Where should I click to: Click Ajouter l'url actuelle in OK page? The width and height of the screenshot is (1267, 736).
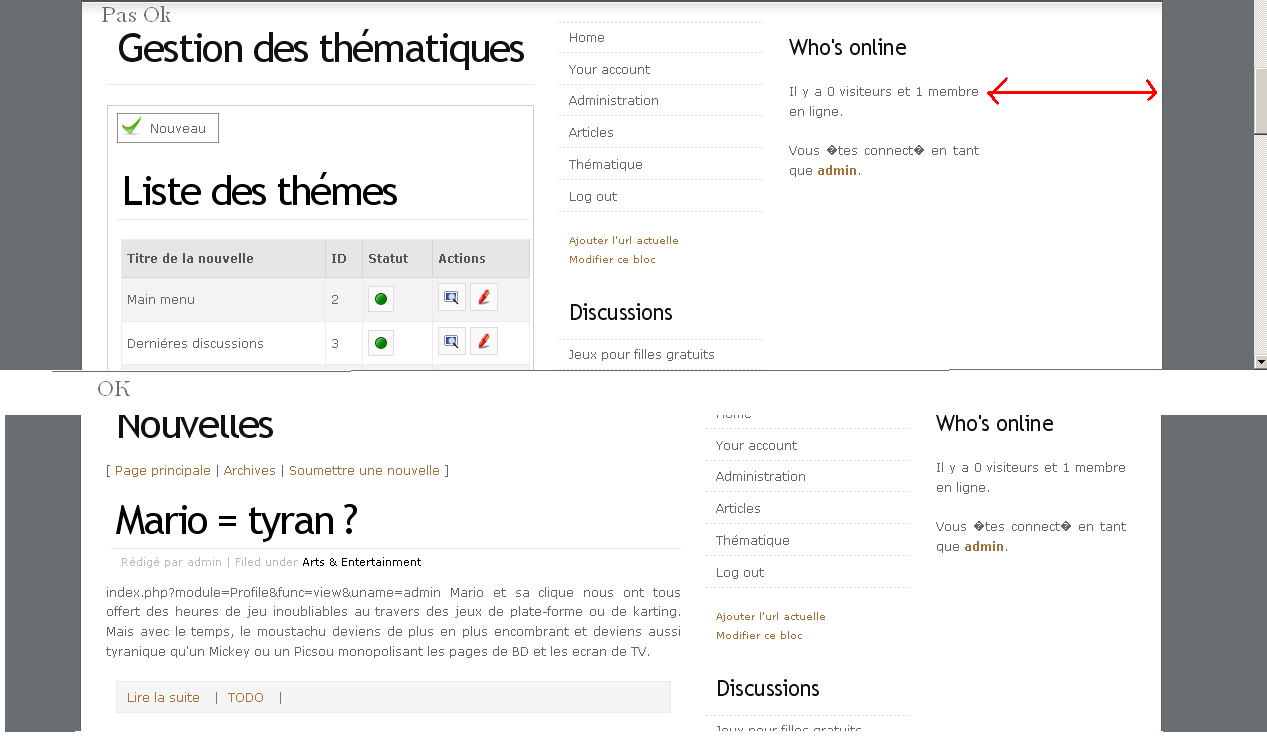tap(770, 616)
